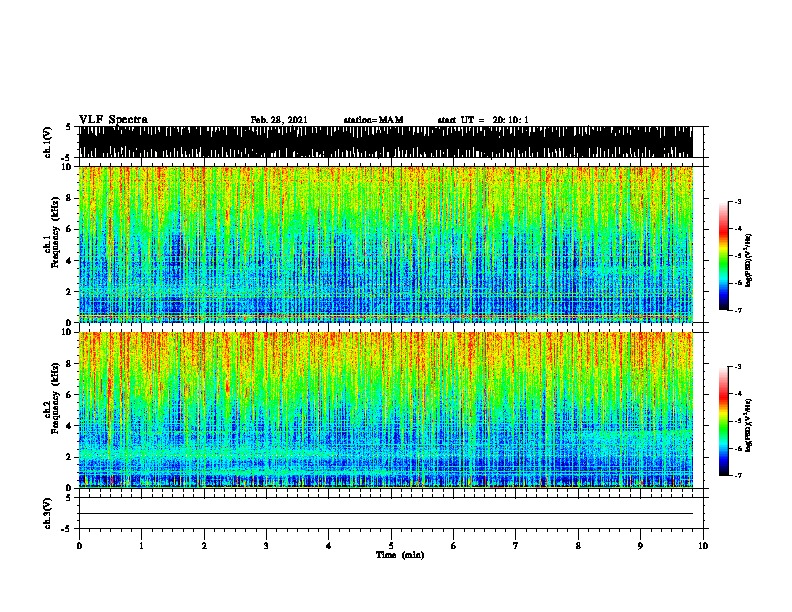
Task: Click the "-7" label on the ch.1 color scale
Action: point(738,310)
